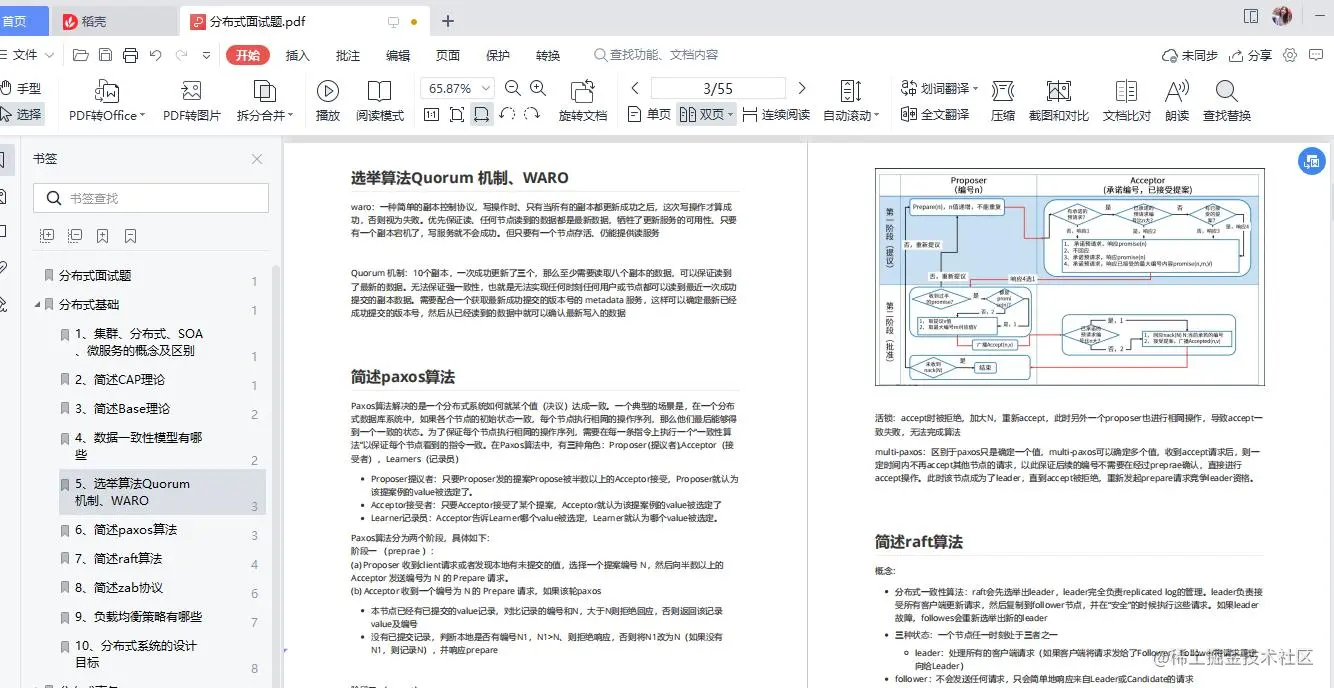Rotate view counterclockwise
This screenshot has width=1334, height=688.
point(507,114)
